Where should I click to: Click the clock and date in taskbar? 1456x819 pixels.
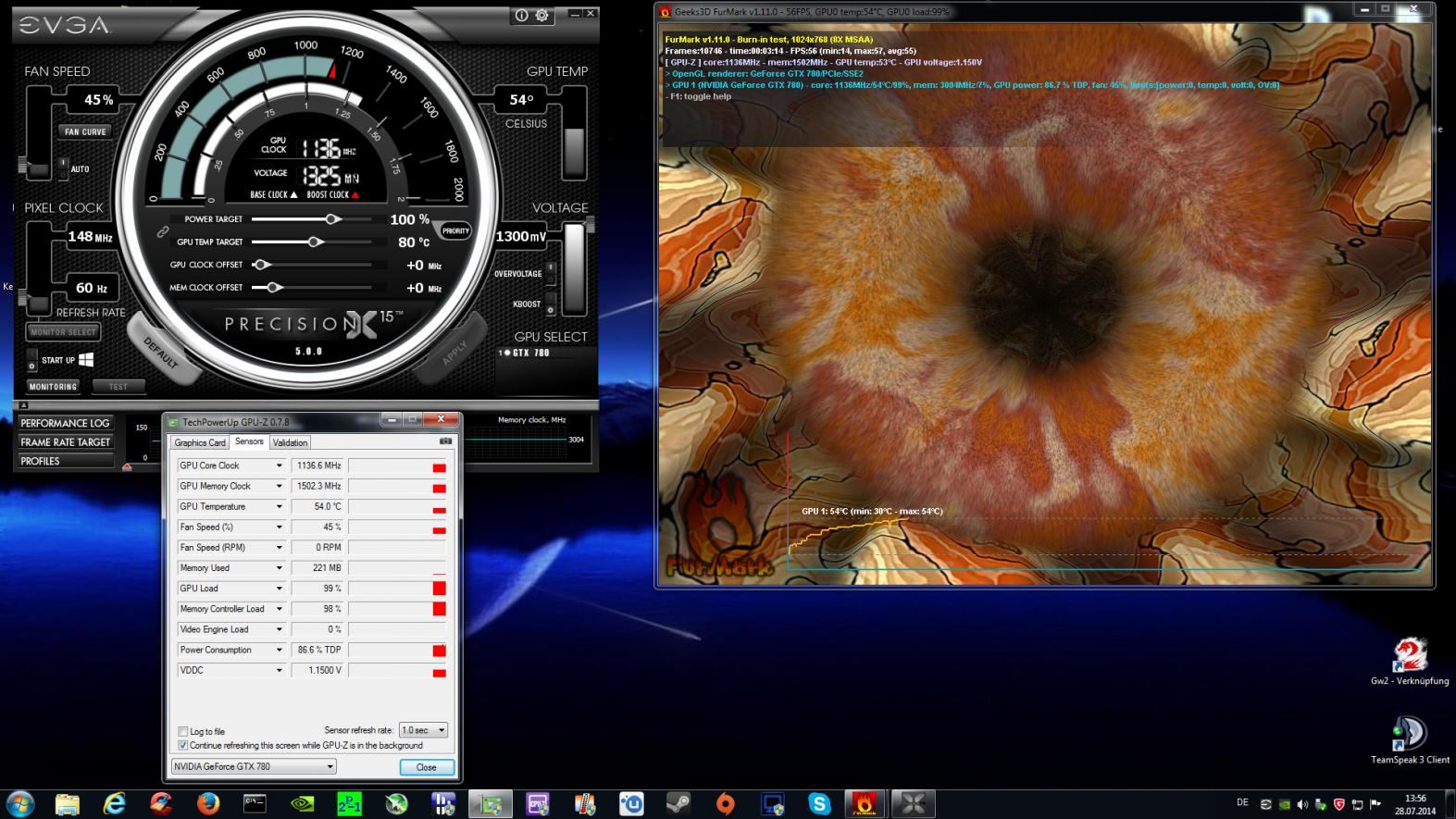1415,804
